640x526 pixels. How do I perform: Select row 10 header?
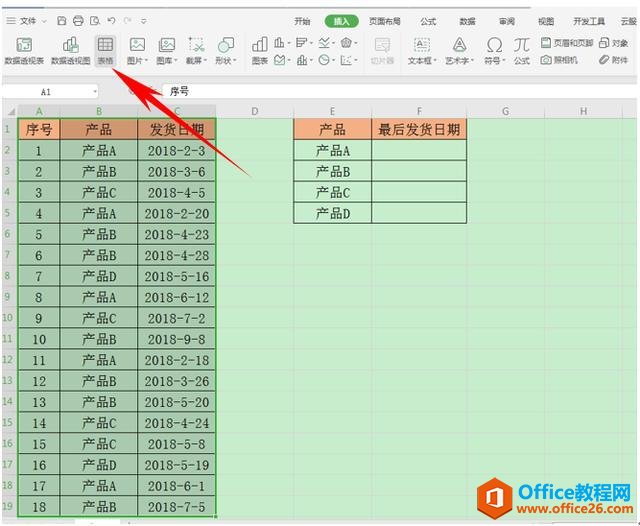[8, 318]
